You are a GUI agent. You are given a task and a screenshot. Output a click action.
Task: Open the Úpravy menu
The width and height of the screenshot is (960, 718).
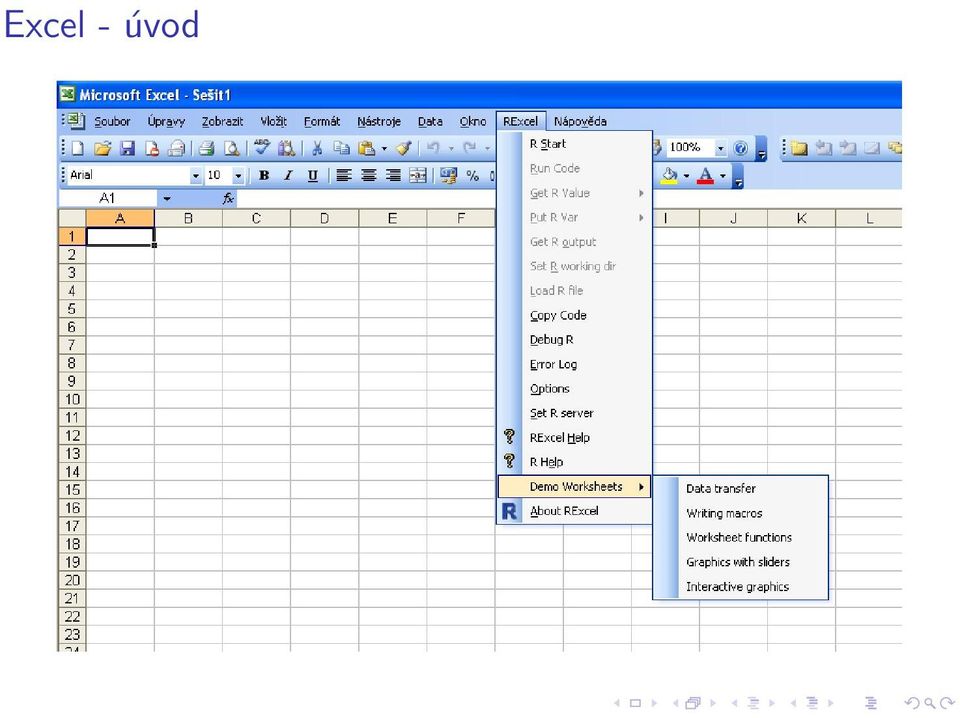tap(166, 121)
